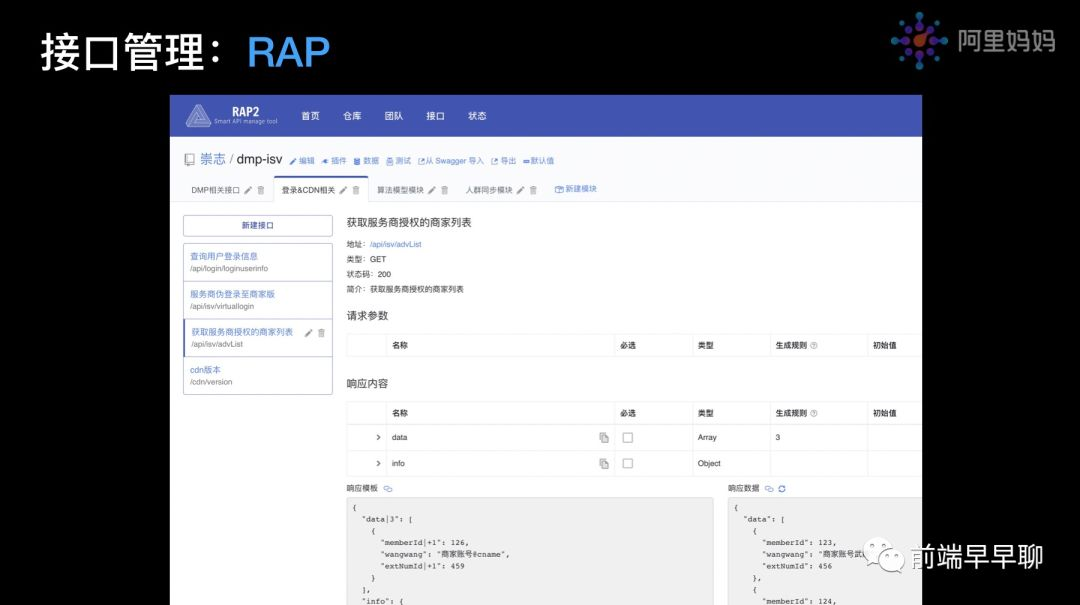Click the 导出 link
This screenshot has height=605, width=1080.
point(503,161)
